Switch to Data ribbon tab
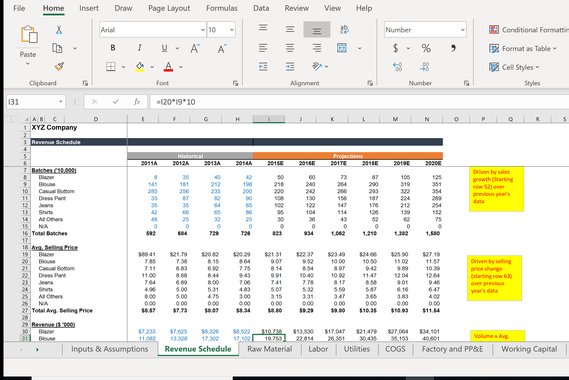This screenshot has height=380, width=569. (261, 8)
